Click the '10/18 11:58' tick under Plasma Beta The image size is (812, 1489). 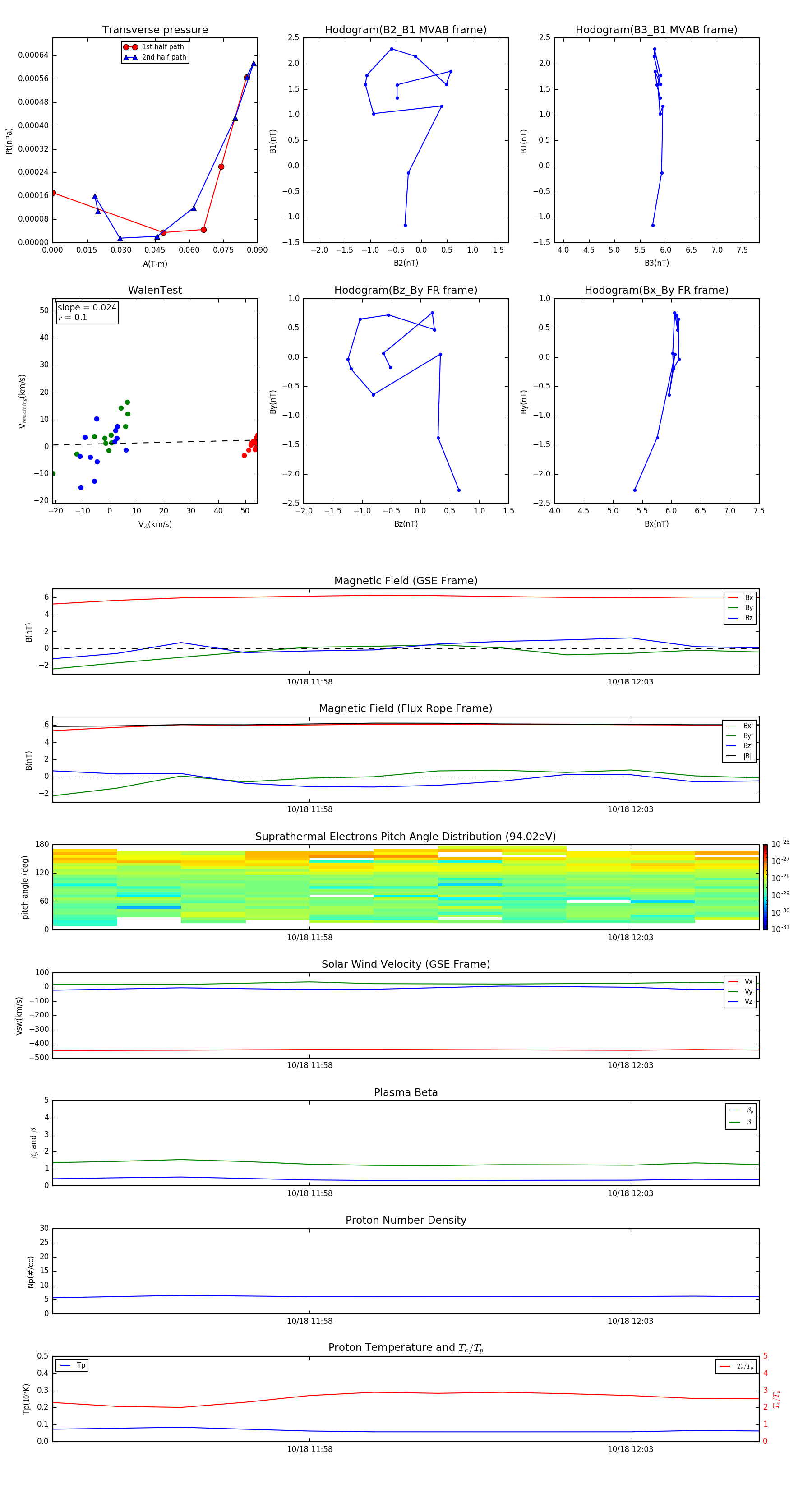(309, 1193)
